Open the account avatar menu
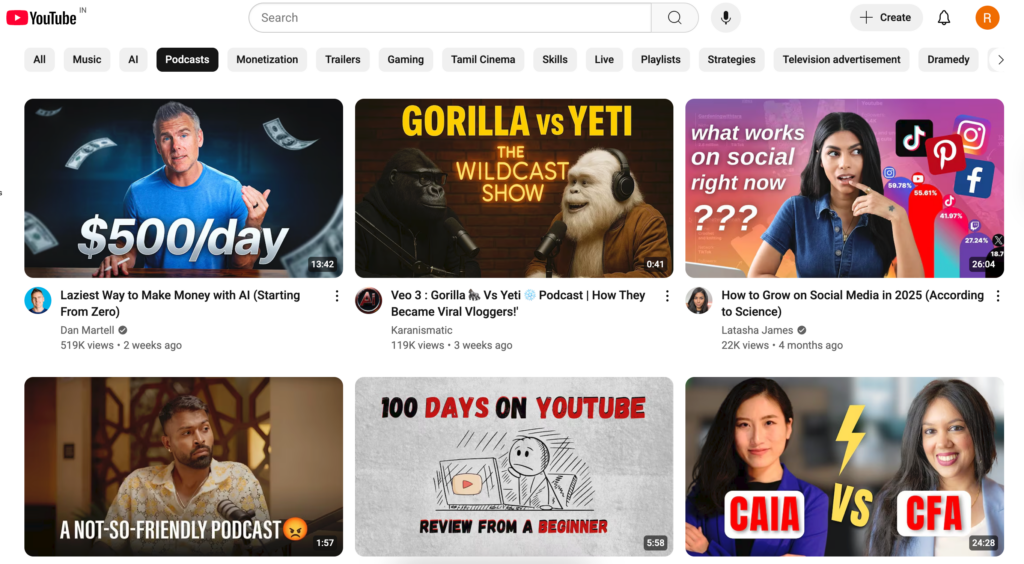Screen dimensions: 1024x564 987,18
